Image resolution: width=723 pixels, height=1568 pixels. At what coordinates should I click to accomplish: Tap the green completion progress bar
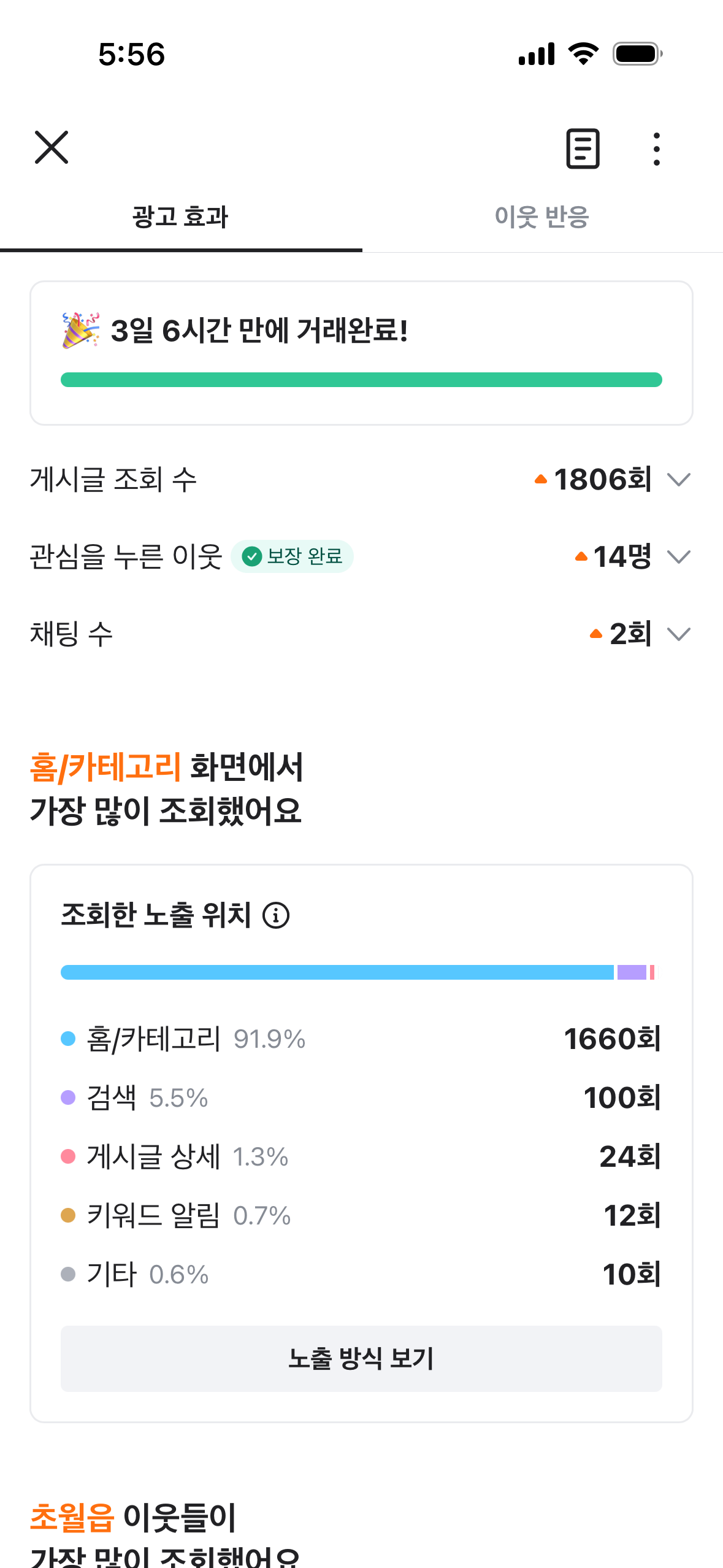[361, 380]
